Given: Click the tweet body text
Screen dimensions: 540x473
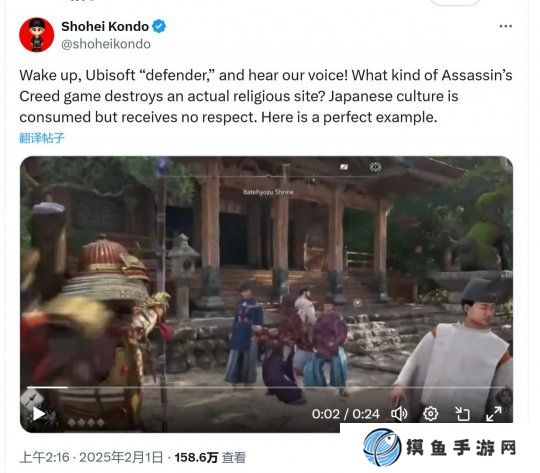Looking at the screenshot, I should tap(266, 96).
